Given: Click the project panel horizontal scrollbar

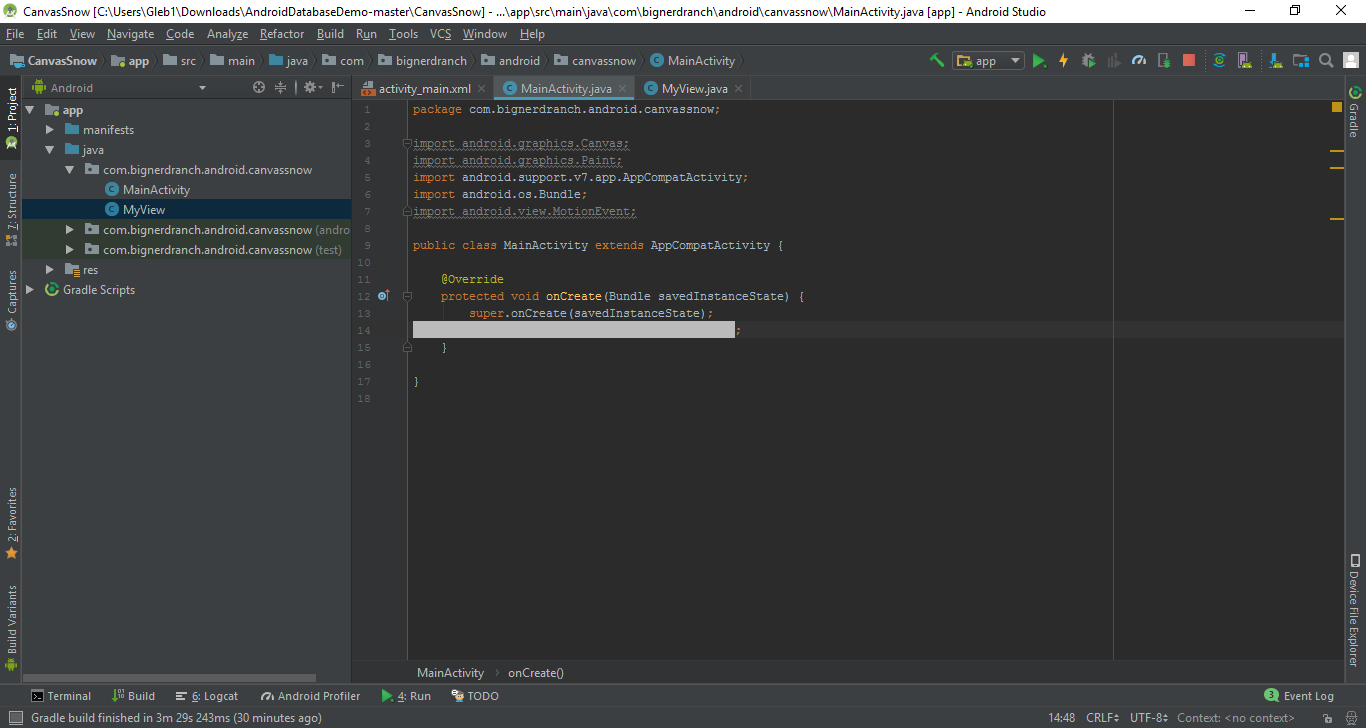Looking at the screenshot, I should tap(169, 678).
